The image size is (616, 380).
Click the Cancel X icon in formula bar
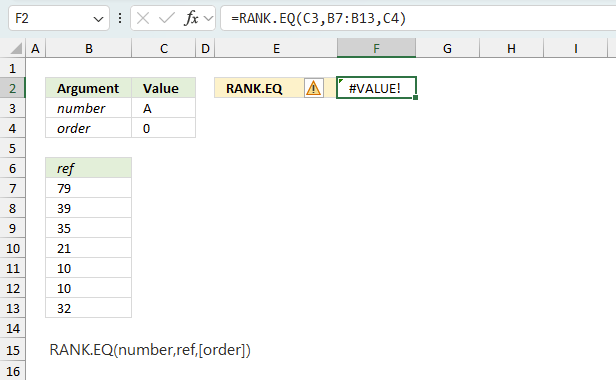143,18
